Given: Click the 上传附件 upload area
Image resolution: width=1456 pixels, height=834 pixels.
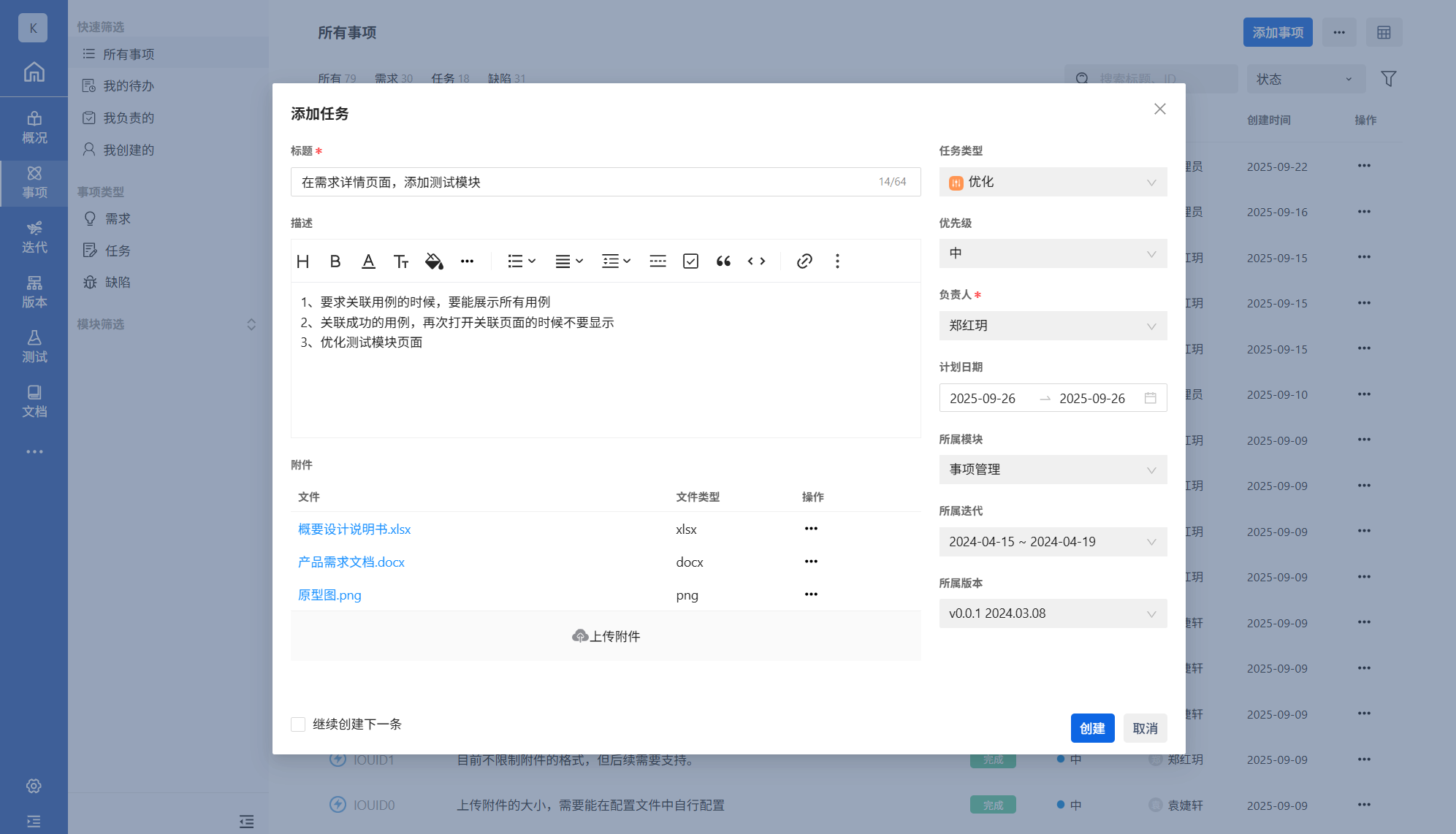Looking at the screenshot, I should coord(606,636).
